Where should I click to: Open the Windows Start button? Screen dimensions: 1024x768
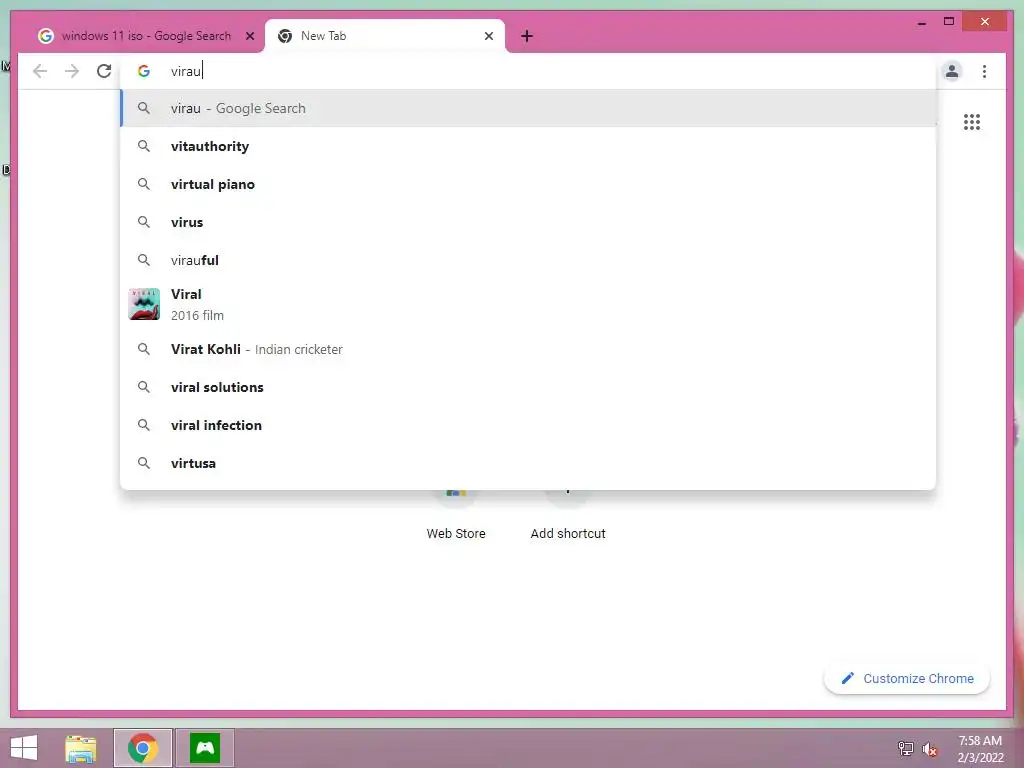24,748
